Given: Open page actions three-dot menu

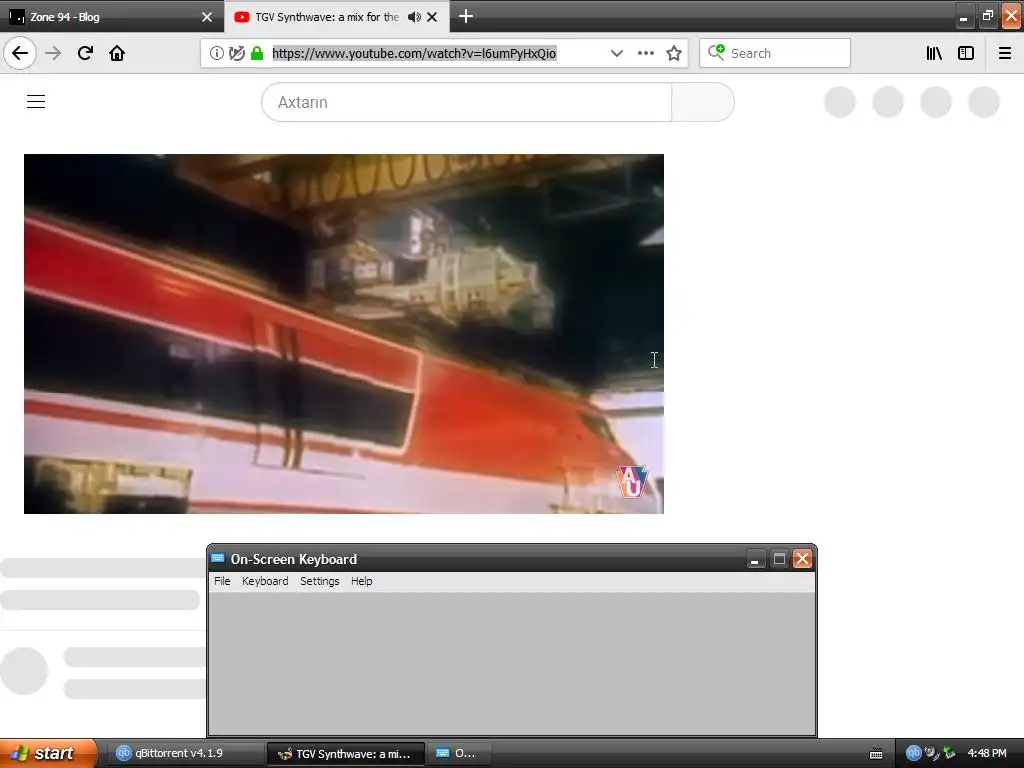Looking at the screenshot, I should (645, 53).
